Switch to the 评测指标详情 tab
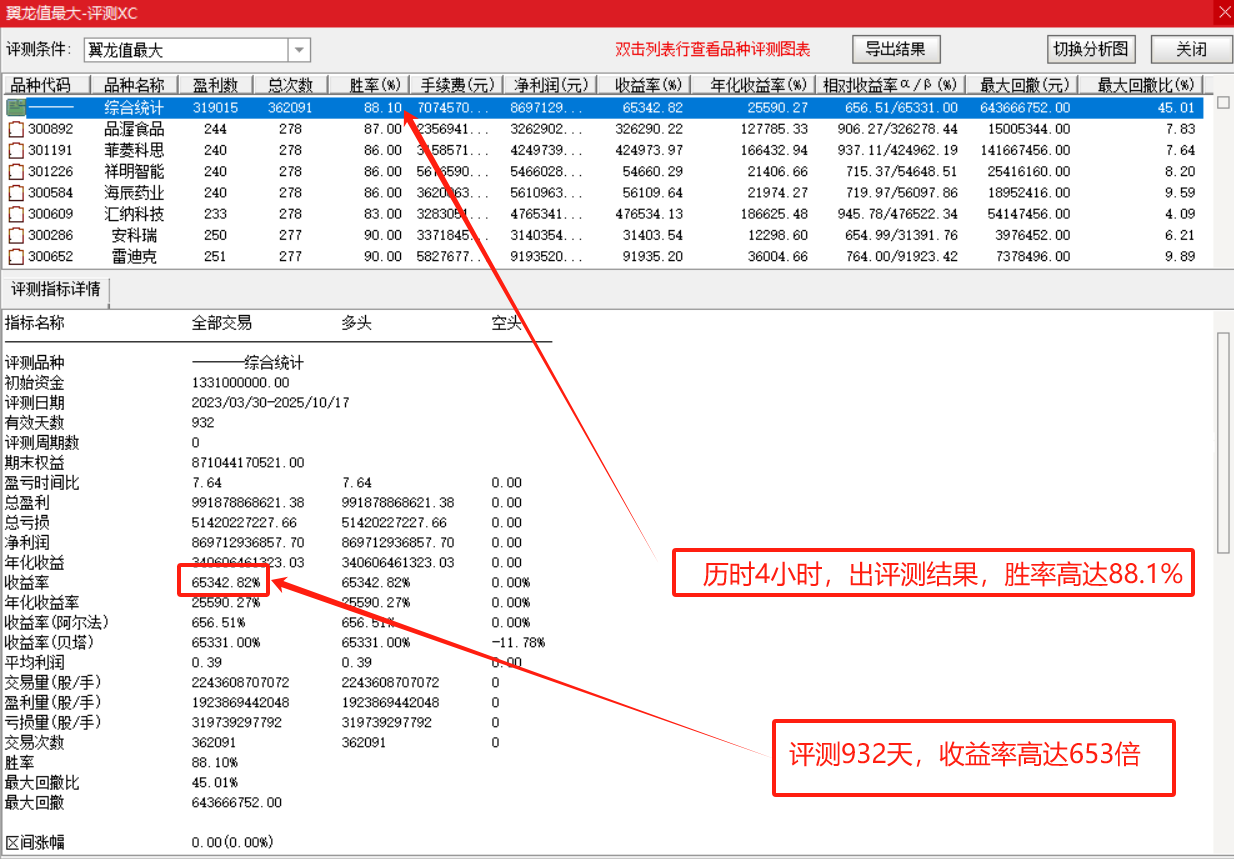Viewport: 1234px width, 859px height. 57,291
